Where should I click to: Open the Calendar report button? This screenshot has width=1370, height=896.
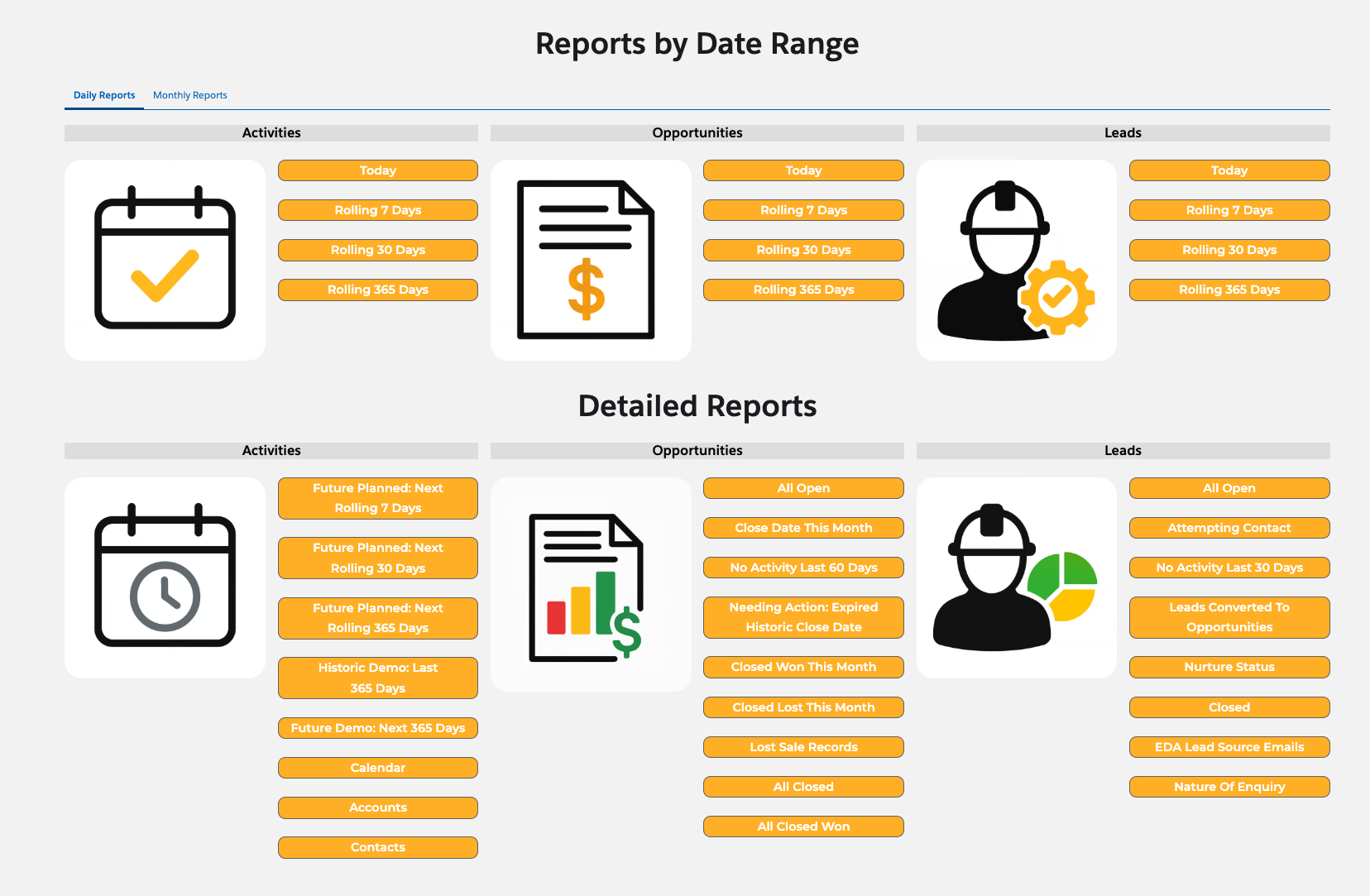tap(378, 768)
